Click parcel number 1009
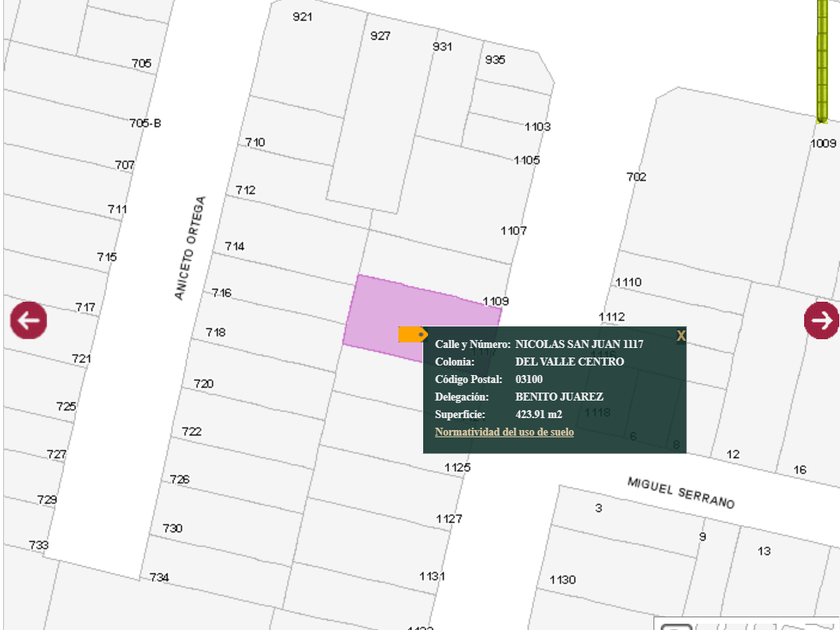 tap(822, 144)
